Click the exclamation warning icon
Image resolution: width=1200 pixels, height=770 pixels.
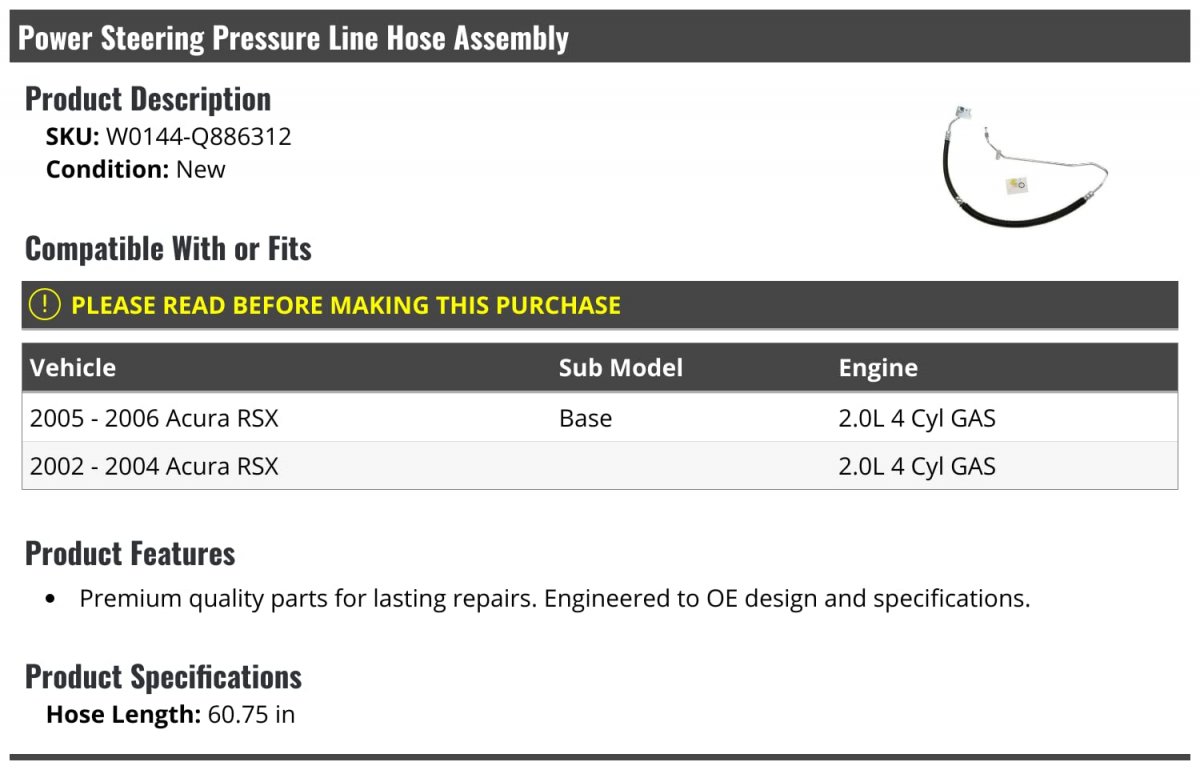(x=45, y=305)
